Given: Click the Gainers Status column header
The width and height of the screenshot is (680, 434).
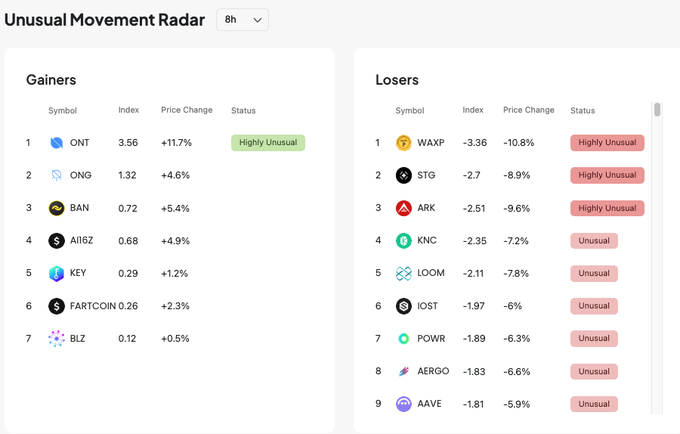Looking at the screenshot, I should [243, 110].
